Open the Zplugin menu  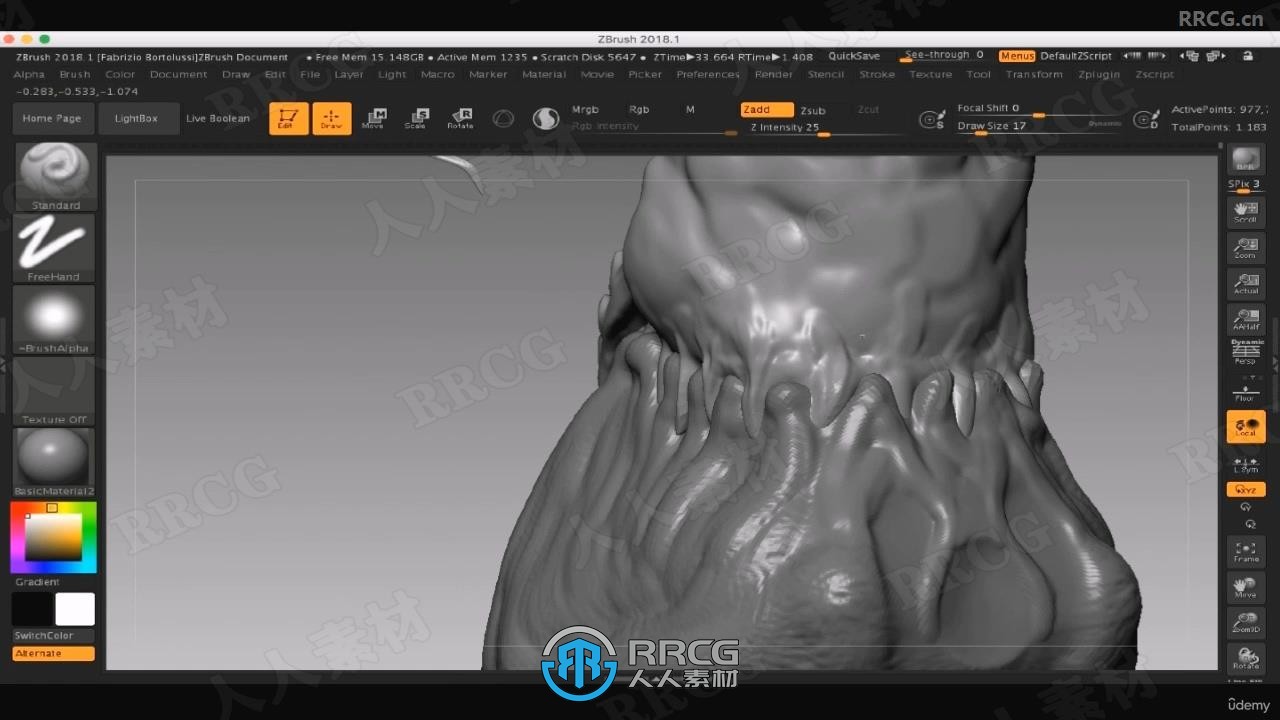pos(1100,75)
